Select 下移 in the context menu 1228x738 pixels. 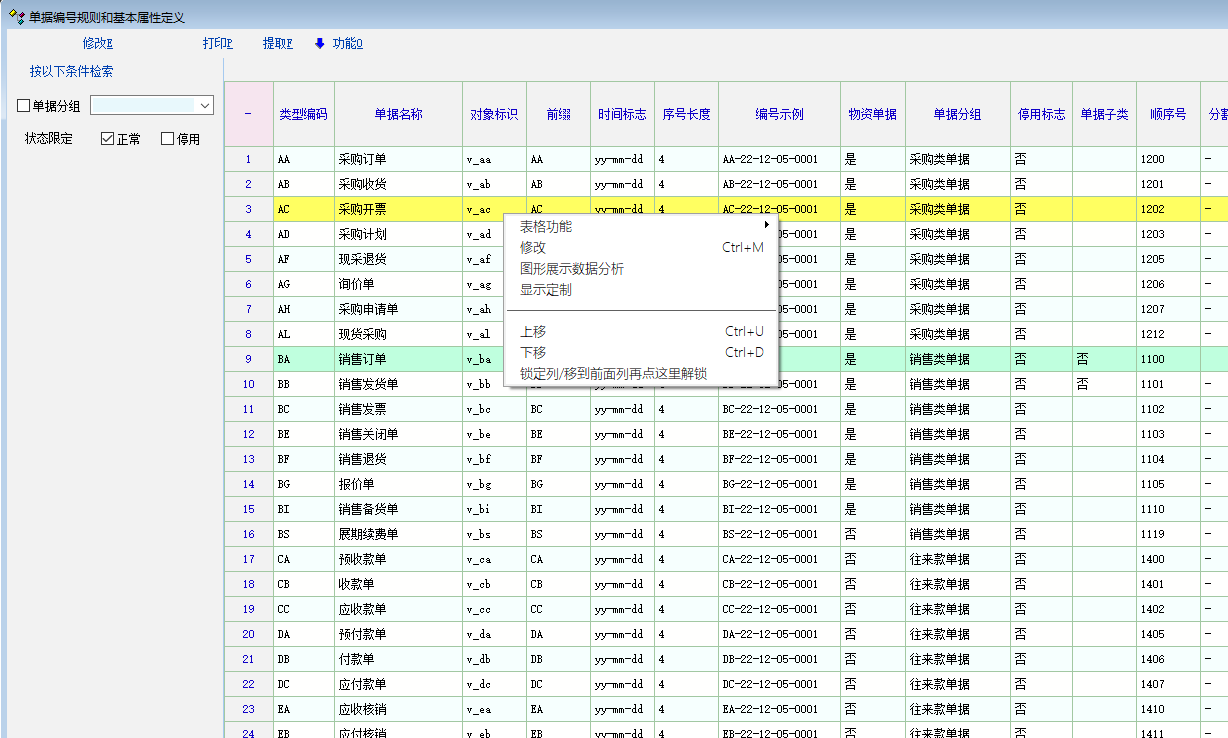point(534,352)
